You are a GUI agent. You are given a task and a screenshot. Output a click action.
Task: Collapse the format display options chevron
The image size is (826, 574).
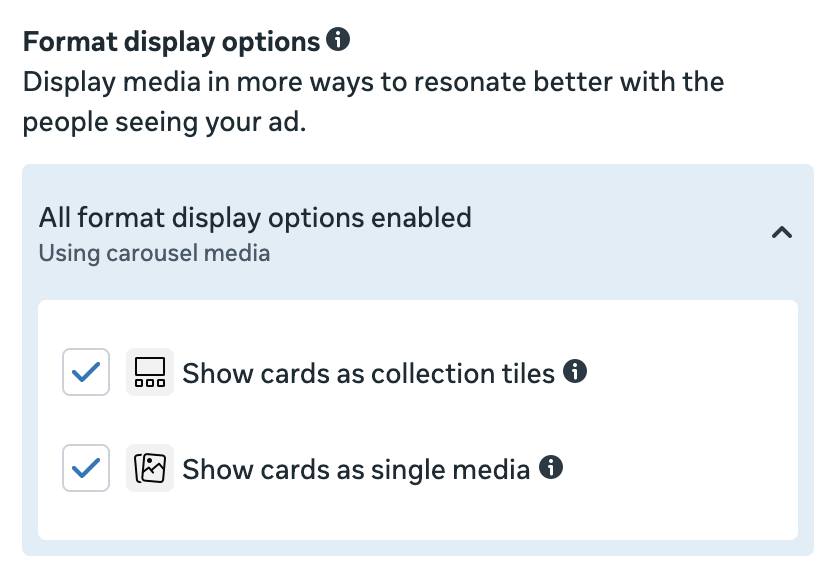[x=782, y=233]
